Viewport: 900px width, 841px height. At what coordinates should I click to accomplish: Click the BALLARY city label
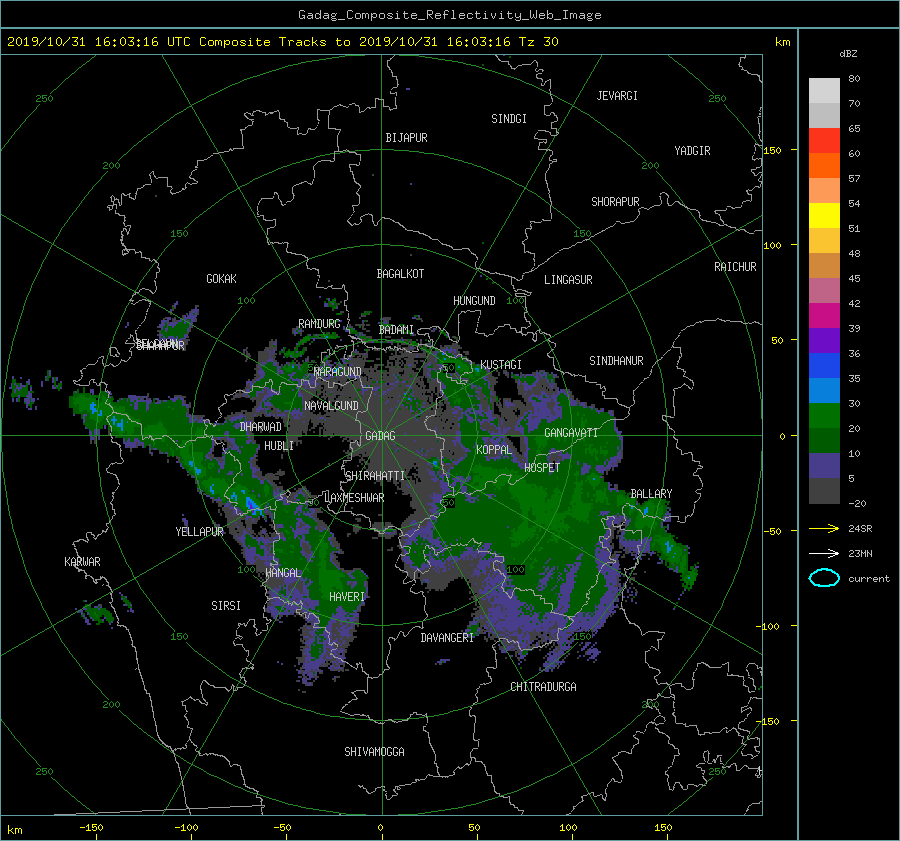pos(651,494)
